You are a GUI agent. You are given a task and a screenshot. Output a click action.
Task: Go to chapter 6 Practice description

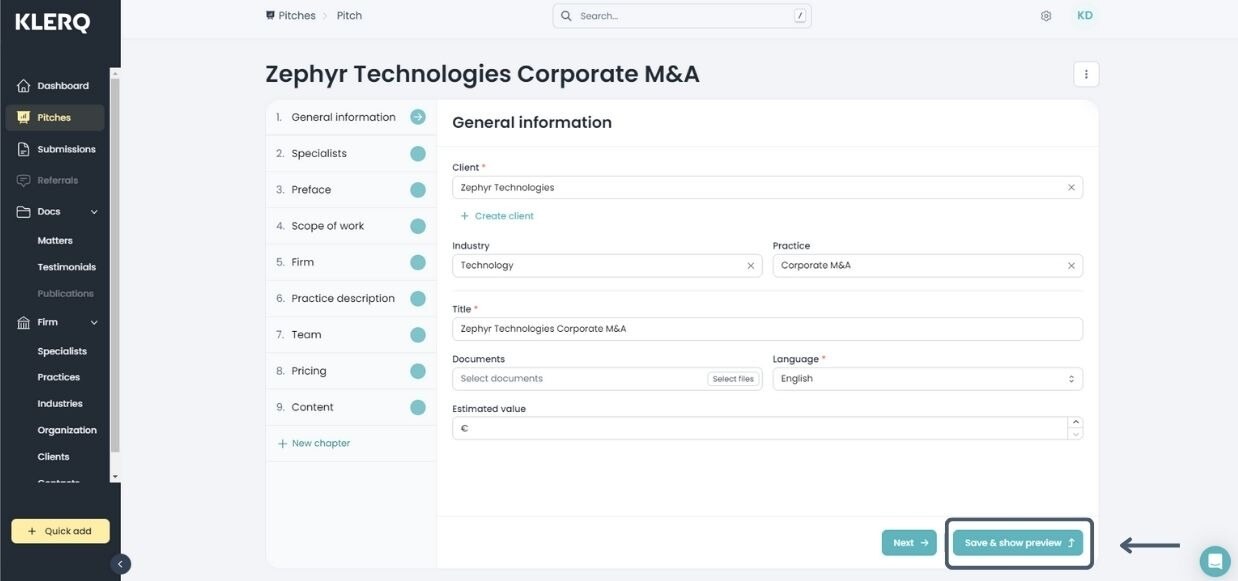click(x=351, y=298)
